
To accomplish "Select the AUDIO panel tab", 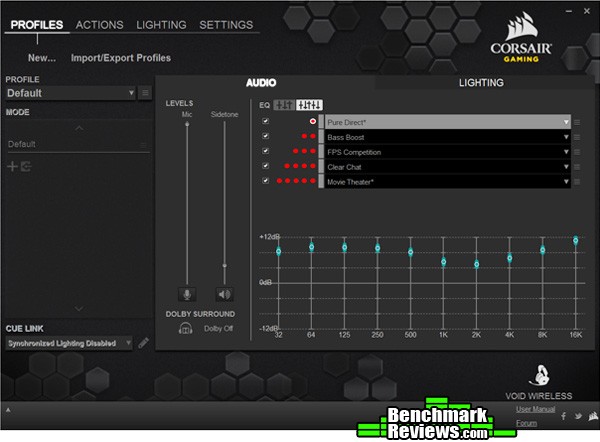I will 261,83.
